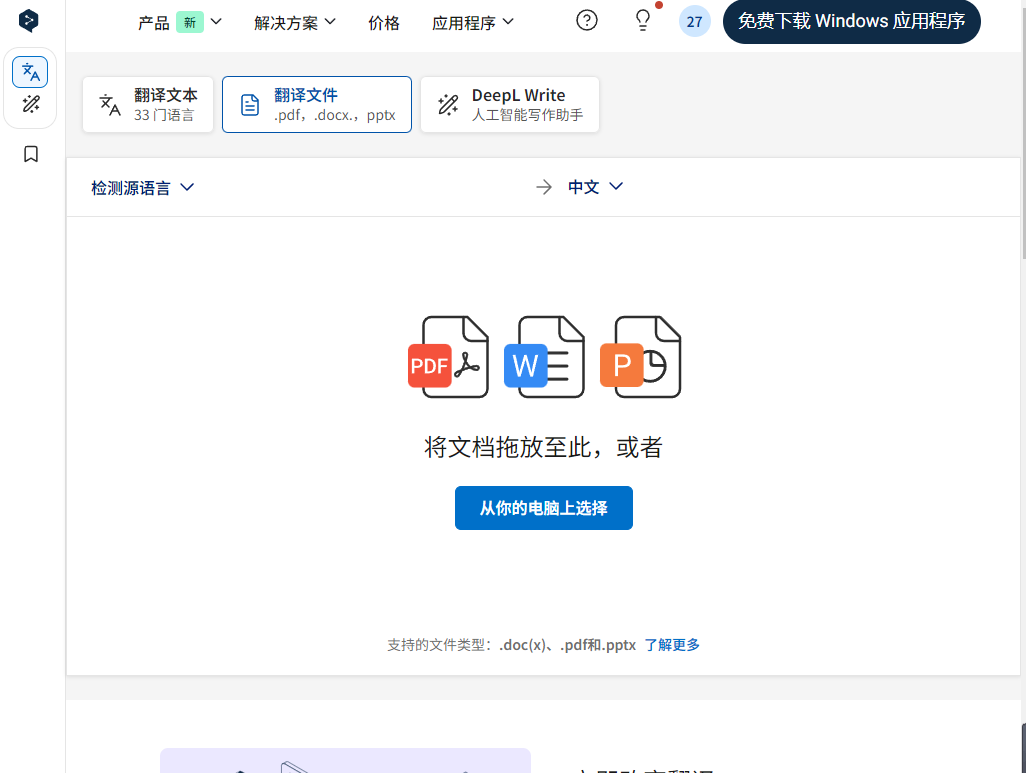Viewport: 1026px width, 773px height.
Task: Switch to the 翻译文件 tab
Action: (x=317, y=105)
